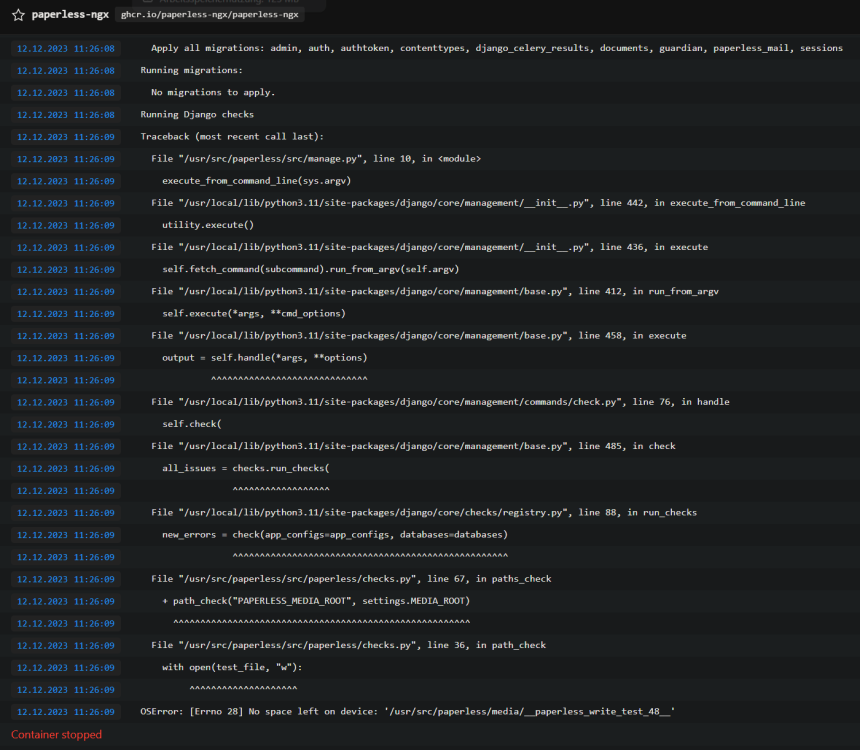Click the 'Running migrations:' log line timestamp
860x750 pixels.
click(66, 71)
